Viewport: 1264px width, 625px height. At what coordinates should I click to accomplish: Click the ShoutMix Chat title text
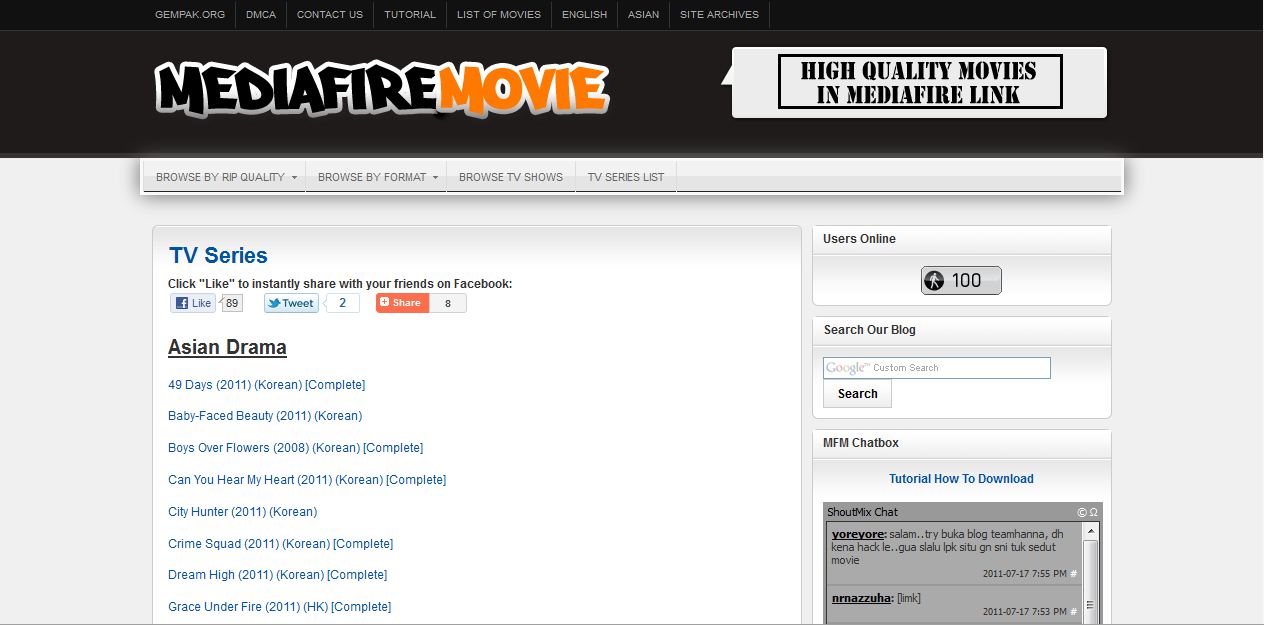pyautogui.click(x=862, y=512)
